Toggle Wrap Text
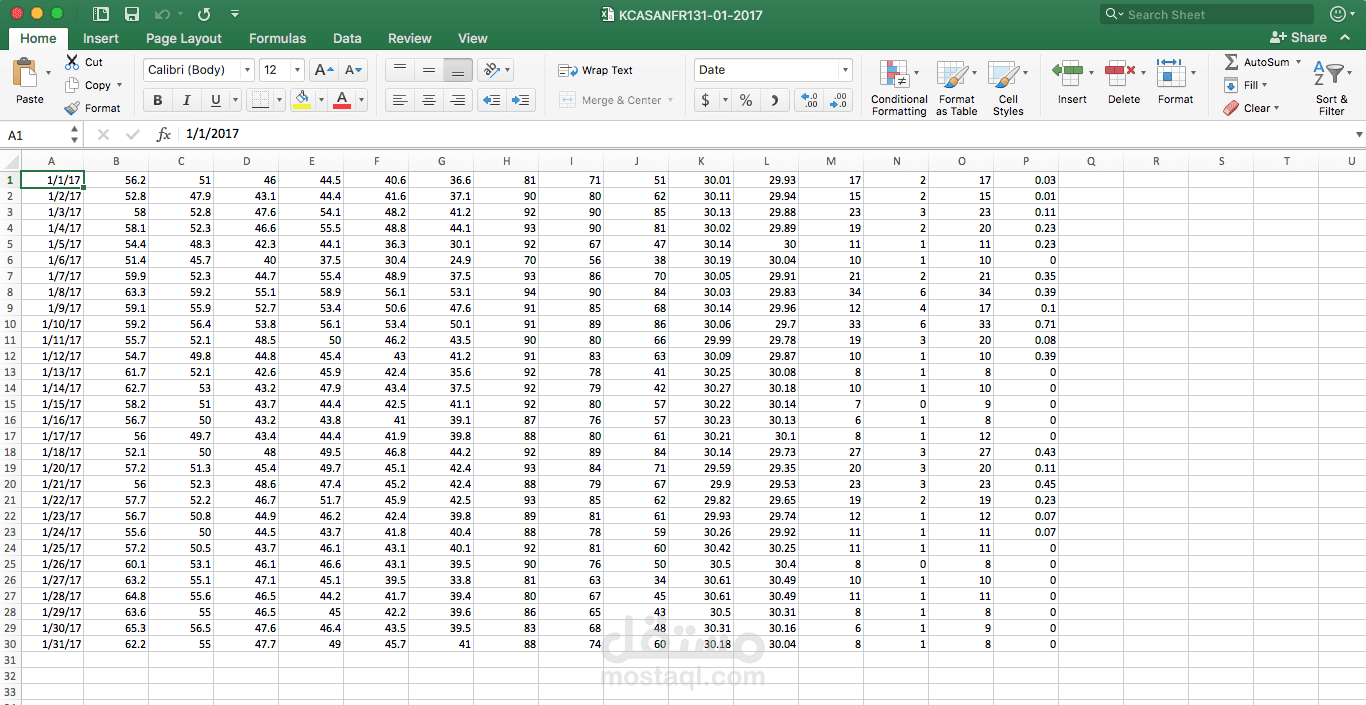1366x705 pixels. coord(596,70)
